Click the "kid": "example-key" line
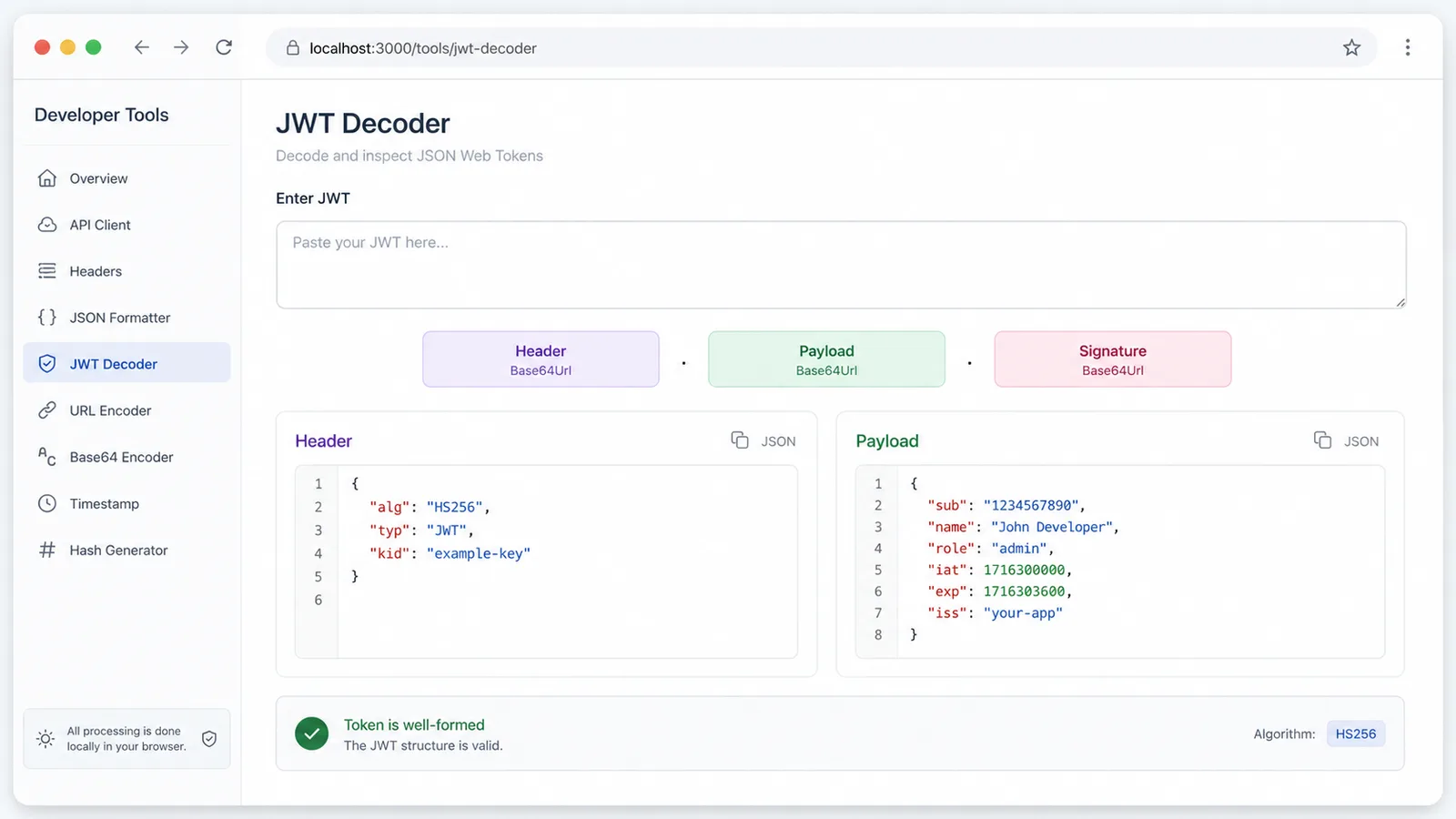The height and width of the screenshot is (819, 1456). pyautogui.click(x=450, y=553)
